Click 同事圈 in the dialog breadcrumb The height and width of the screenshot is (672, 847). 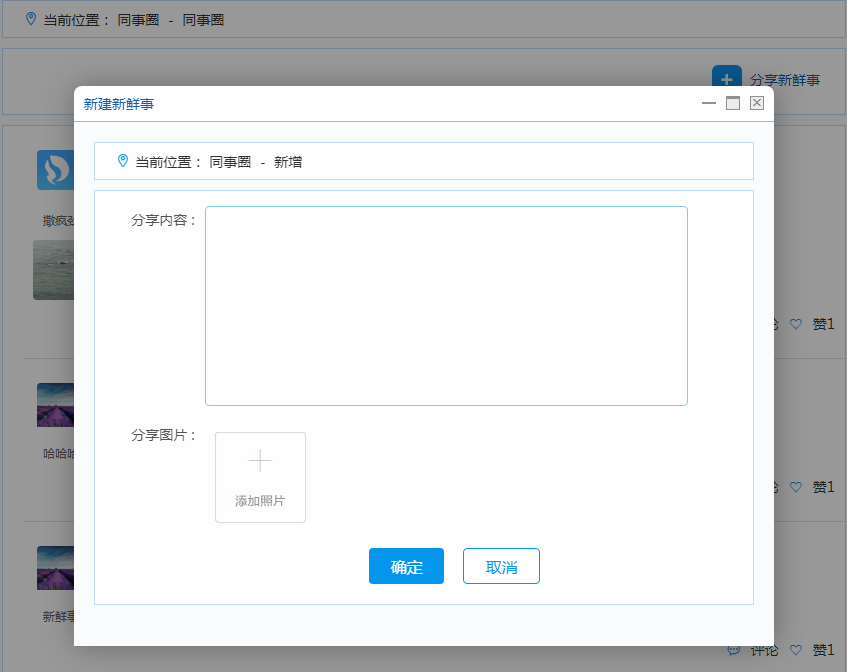(230, 161)
